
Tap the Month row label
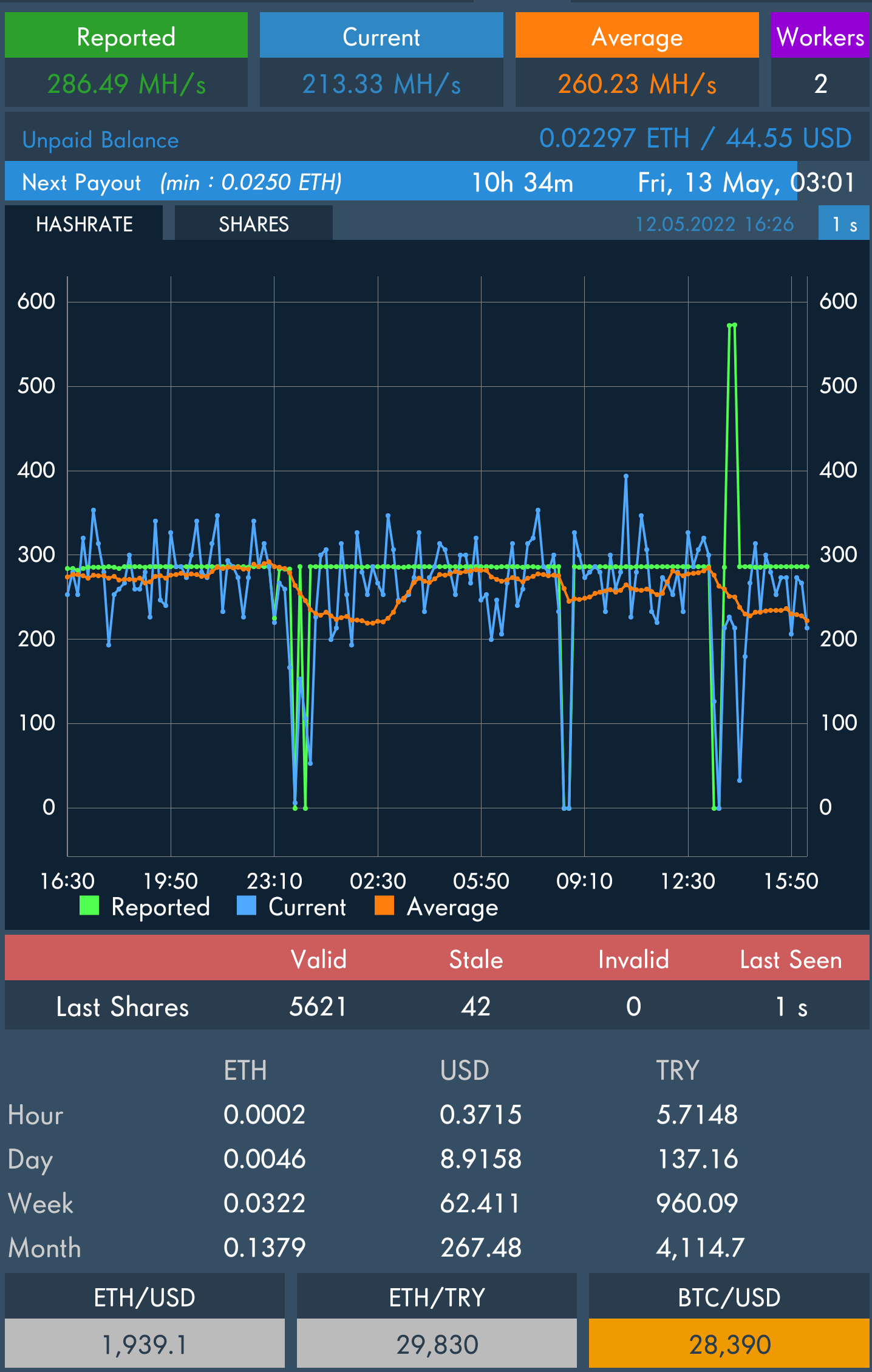coord(44,1248)
